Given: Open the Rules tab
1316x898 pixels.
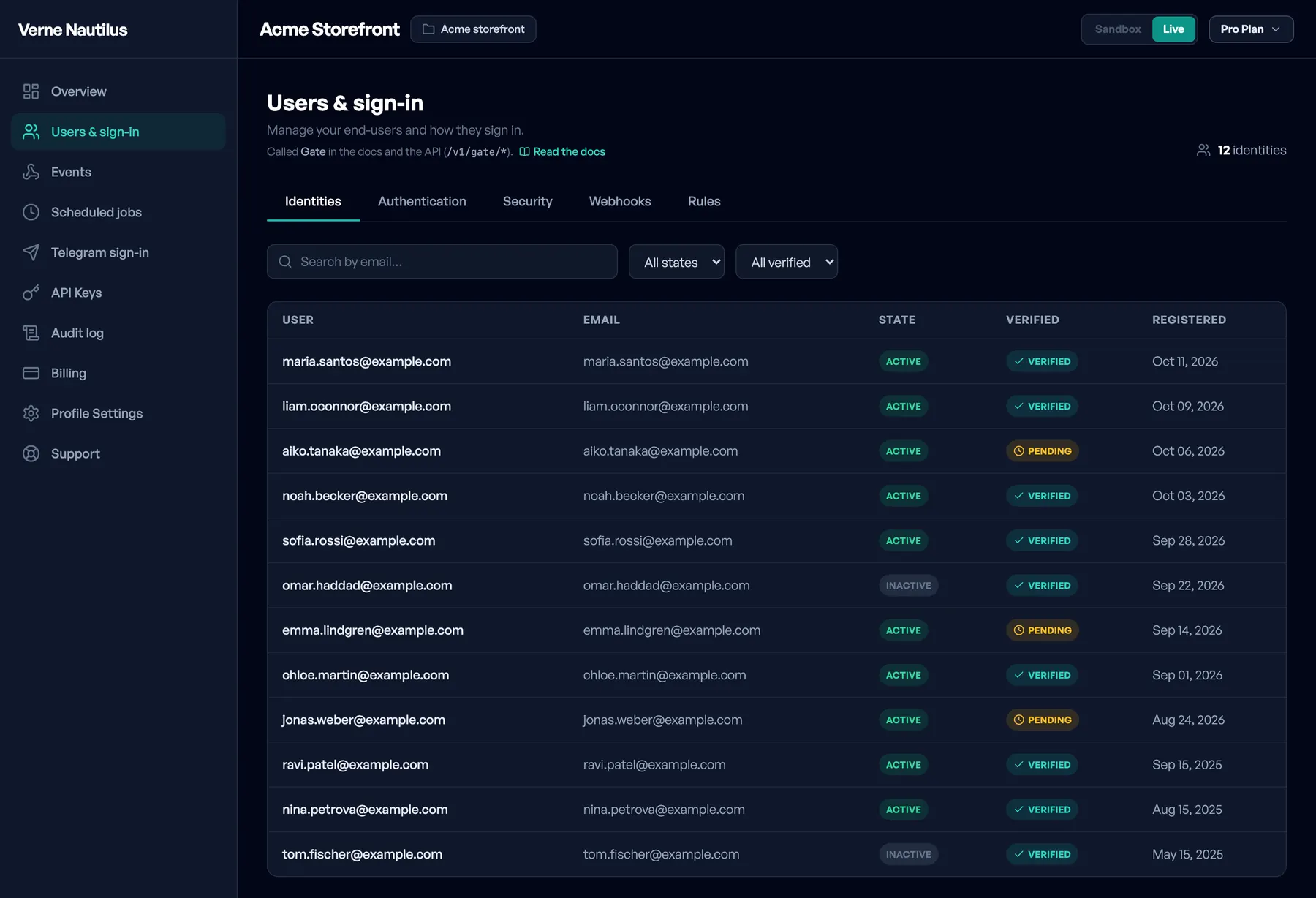Looking at the screenshot, I should coord(704,201).
